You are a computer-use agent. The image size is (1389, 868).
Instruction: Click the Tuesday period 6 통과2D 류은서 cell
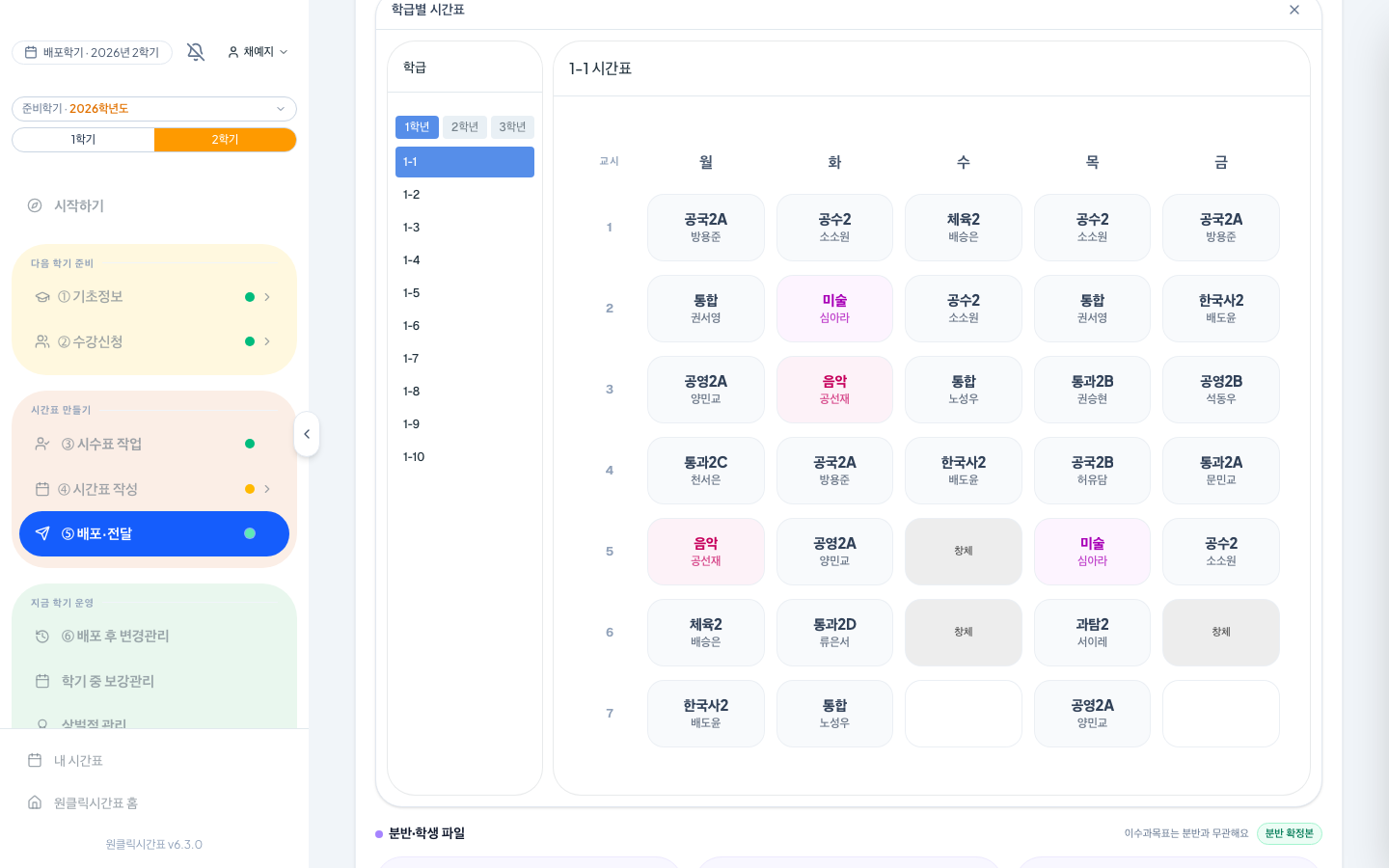(834, 633)
